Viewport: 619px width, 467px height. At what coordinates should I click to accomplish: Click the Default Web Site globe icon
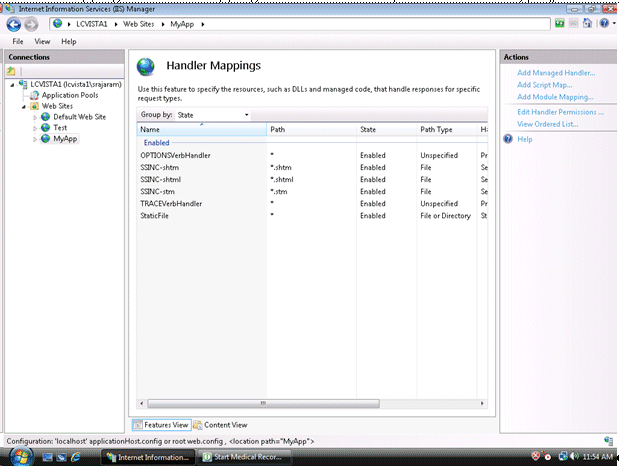(x=46, y=117)
